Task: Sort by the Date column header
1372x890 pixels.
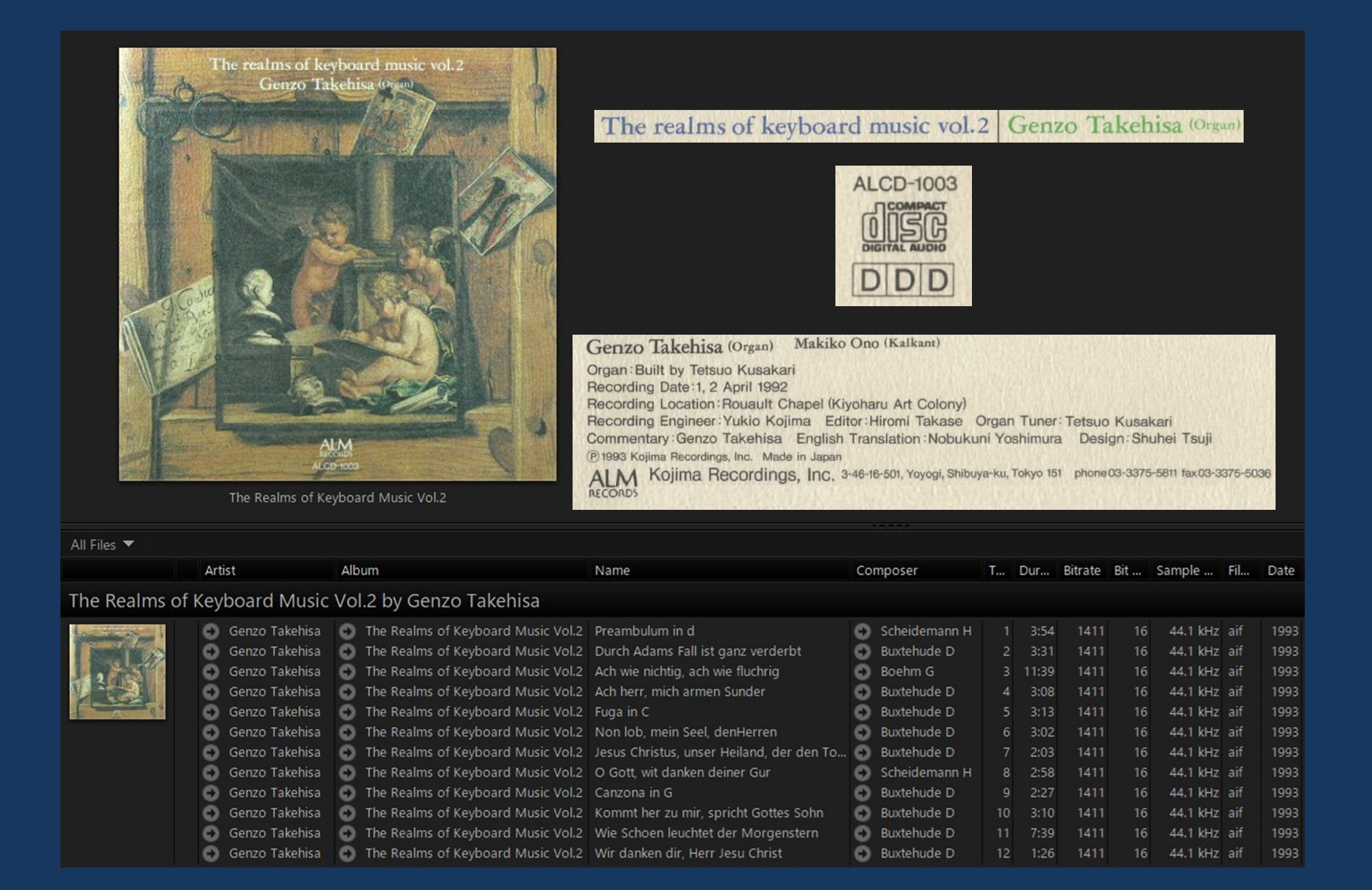Action: pos(1281,570)
